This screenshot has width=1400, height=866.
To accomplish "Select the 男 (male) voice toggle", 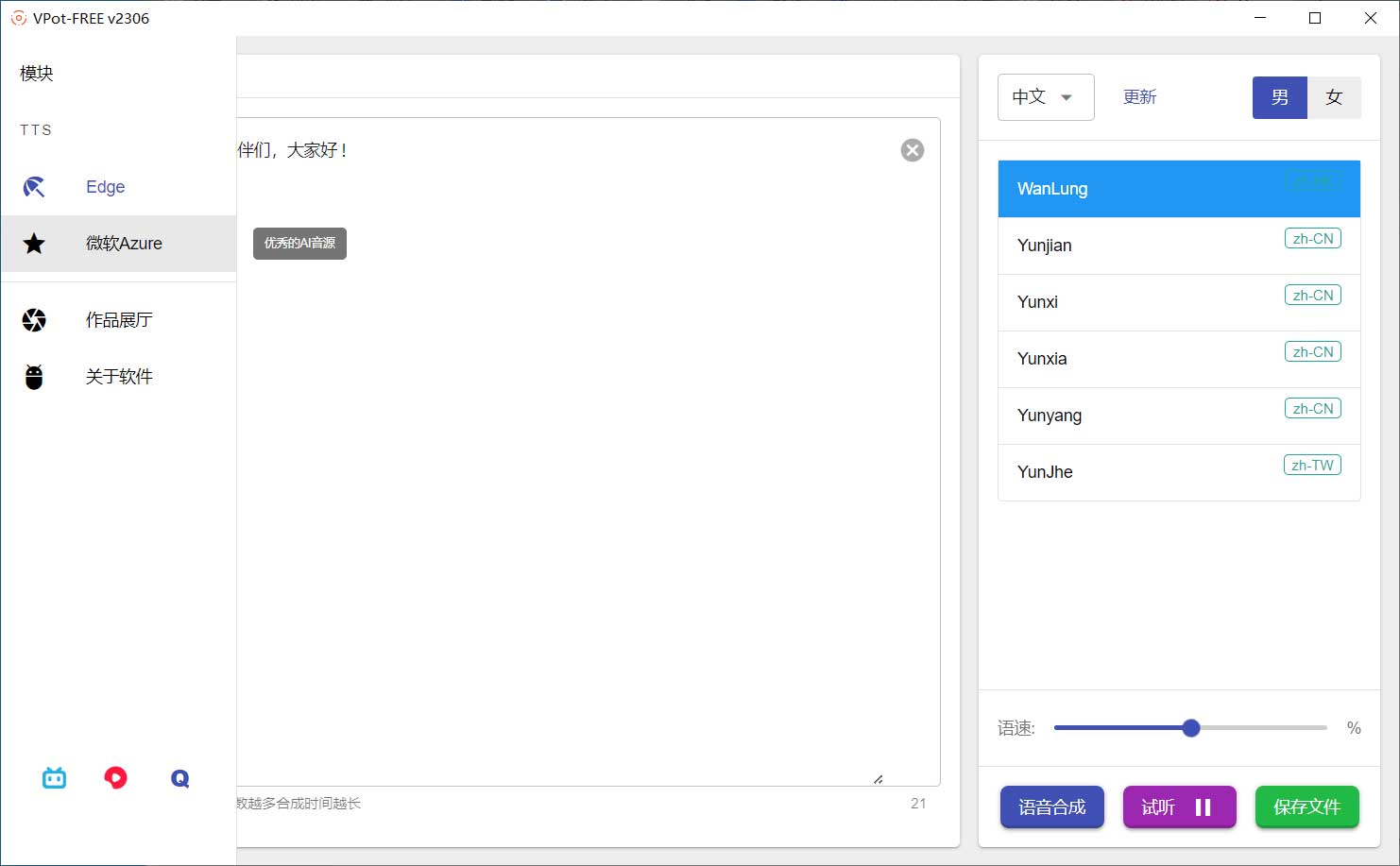I will click(1279, 97).
